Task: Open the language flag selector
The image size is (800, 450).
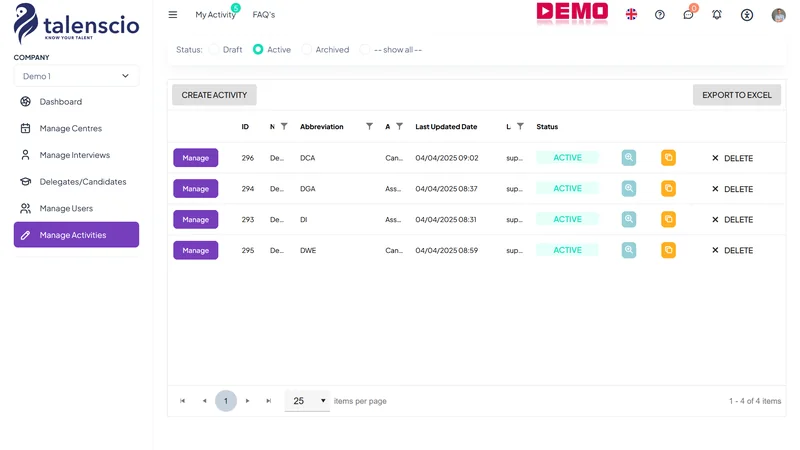Action: 631,14
